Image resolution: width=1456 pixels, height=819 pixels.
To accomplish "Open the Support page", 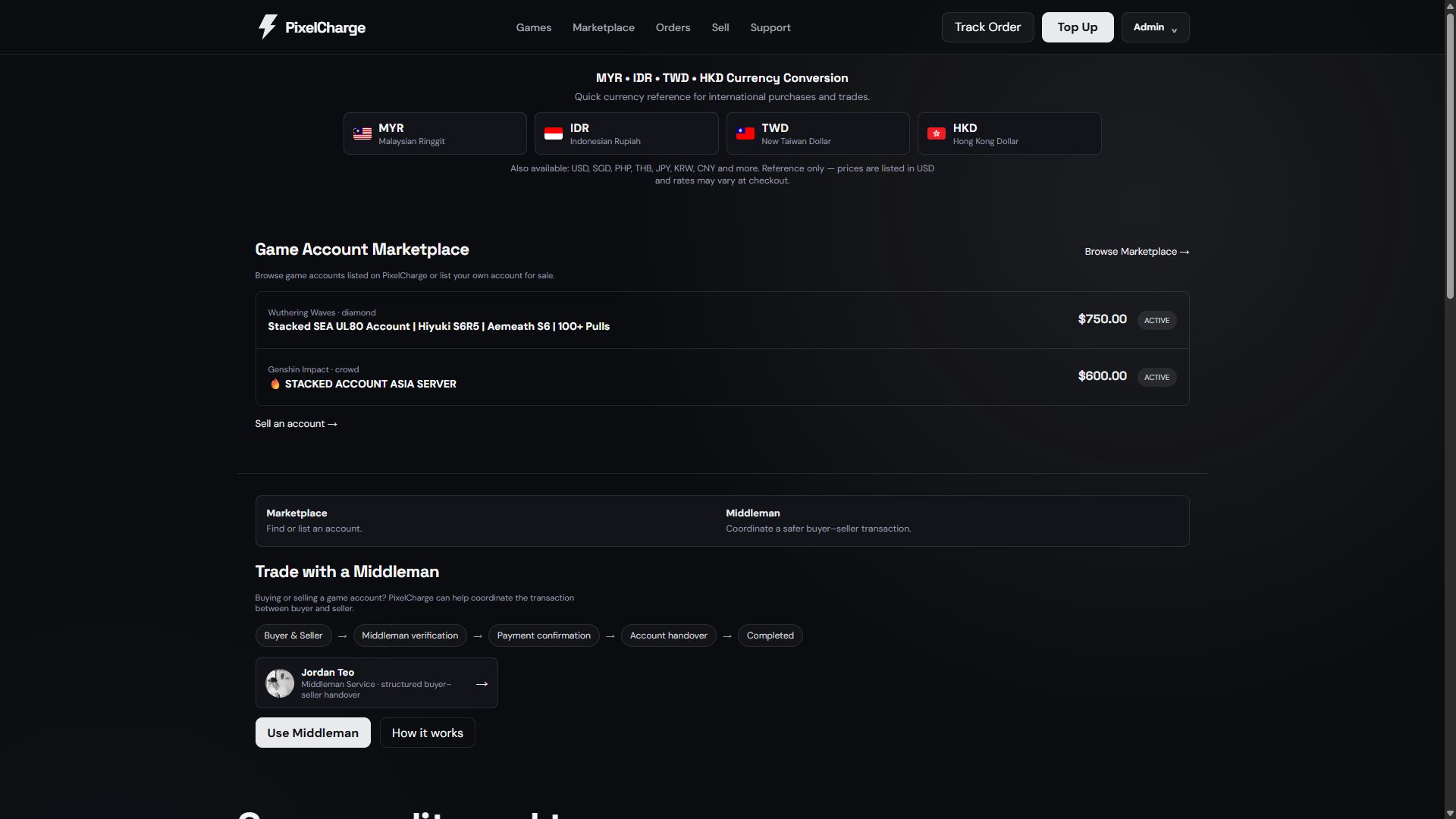I will [x=770, y=27].
